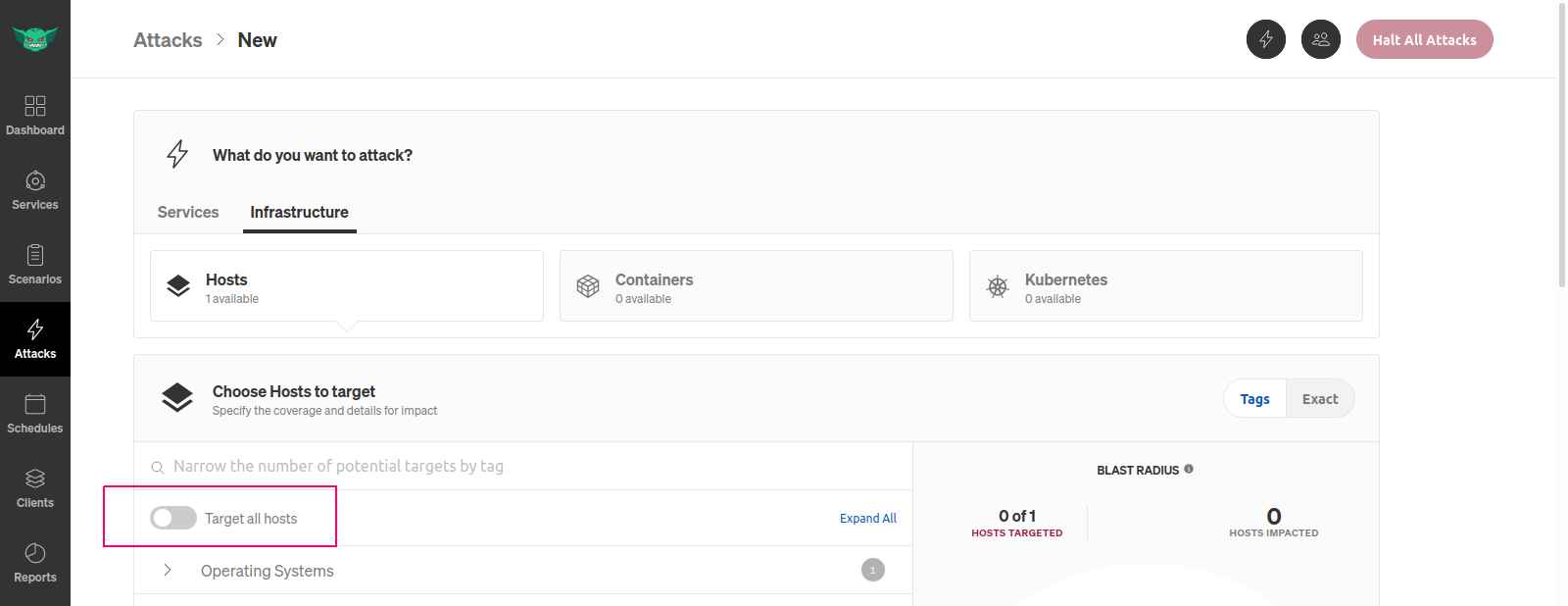Image resolution: width=1568 pixels, height=606 pixels.
Task: Select the Hosts target card
Action: tap(347, 285)
